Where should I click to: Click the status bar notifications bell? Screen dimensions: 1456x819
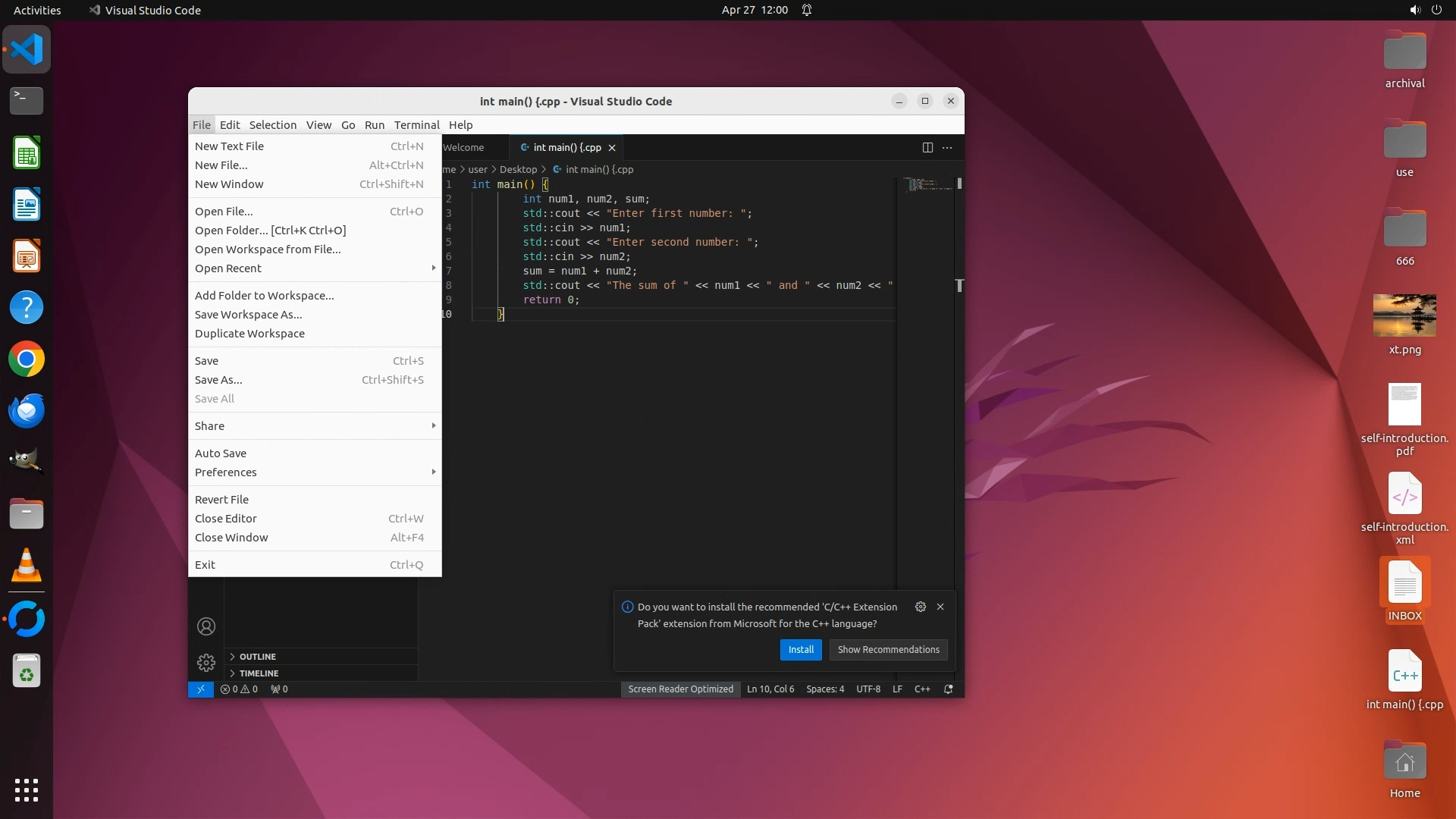[x=948, y=689]
